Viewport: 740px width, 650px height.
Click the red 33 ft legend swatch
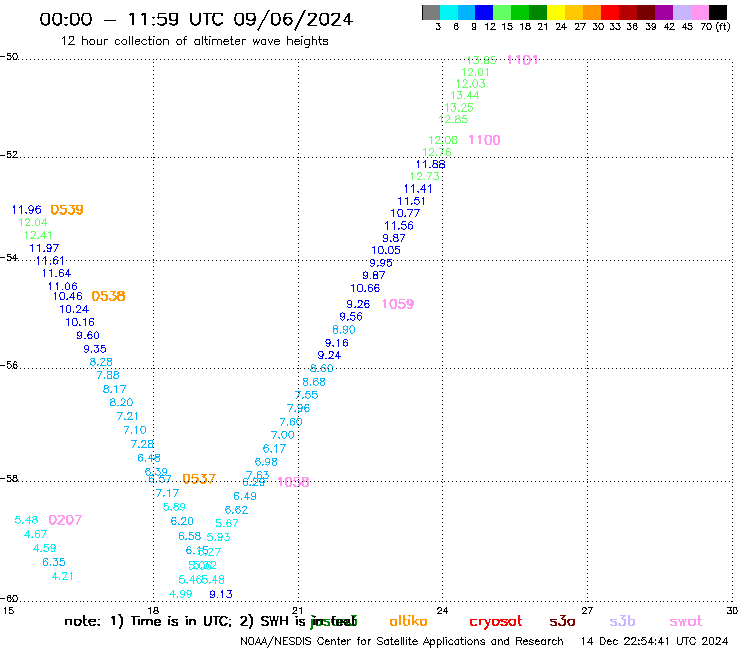(x=609, y=12)
